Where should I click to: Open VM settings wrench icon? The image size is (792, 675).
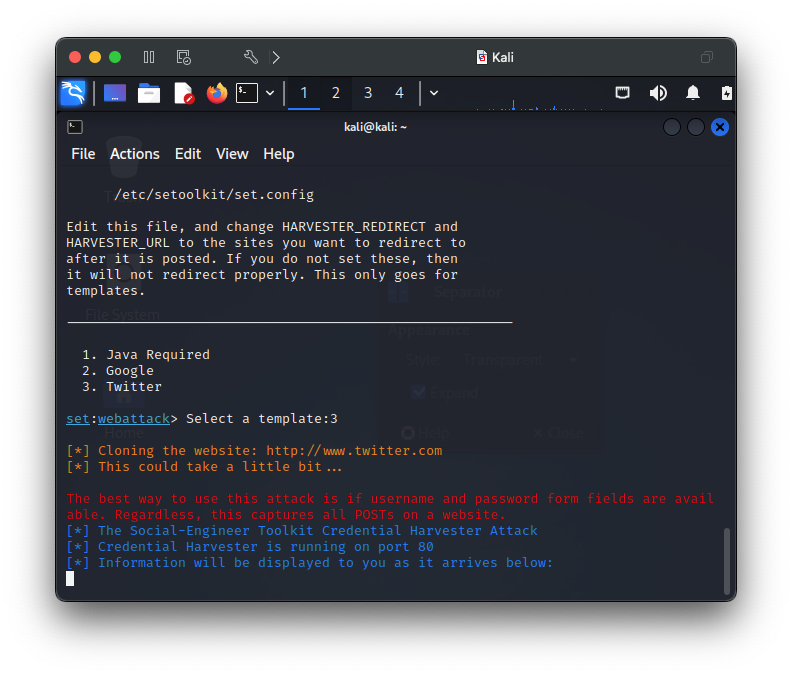click(x=251, y=57)
